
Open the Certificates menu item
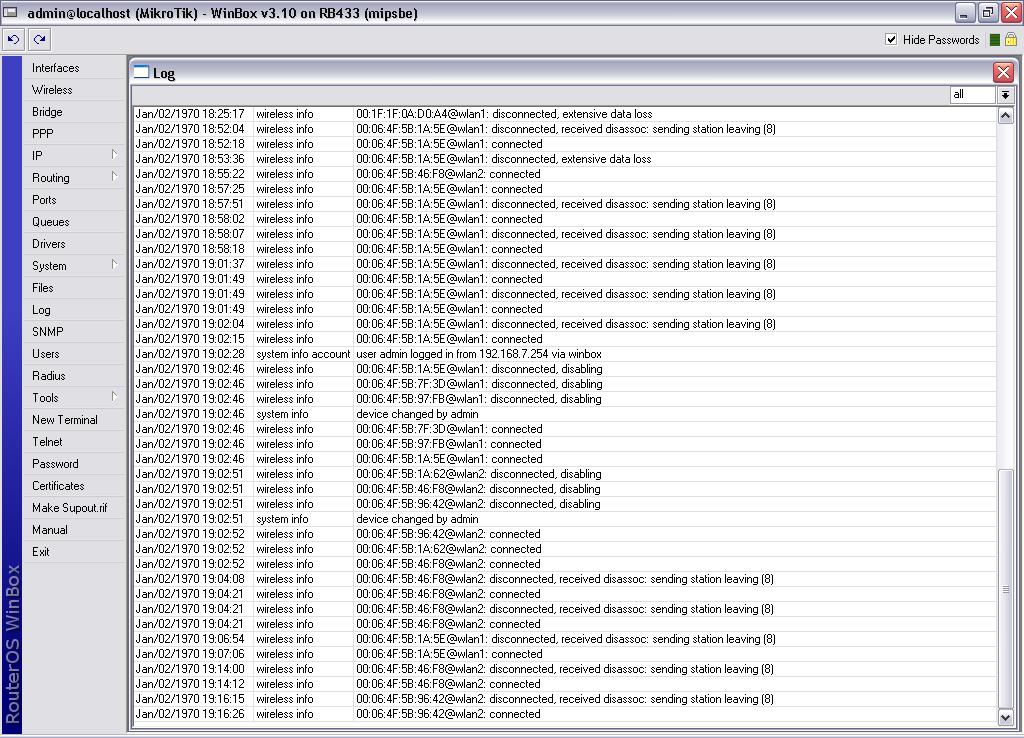[74, 486]
